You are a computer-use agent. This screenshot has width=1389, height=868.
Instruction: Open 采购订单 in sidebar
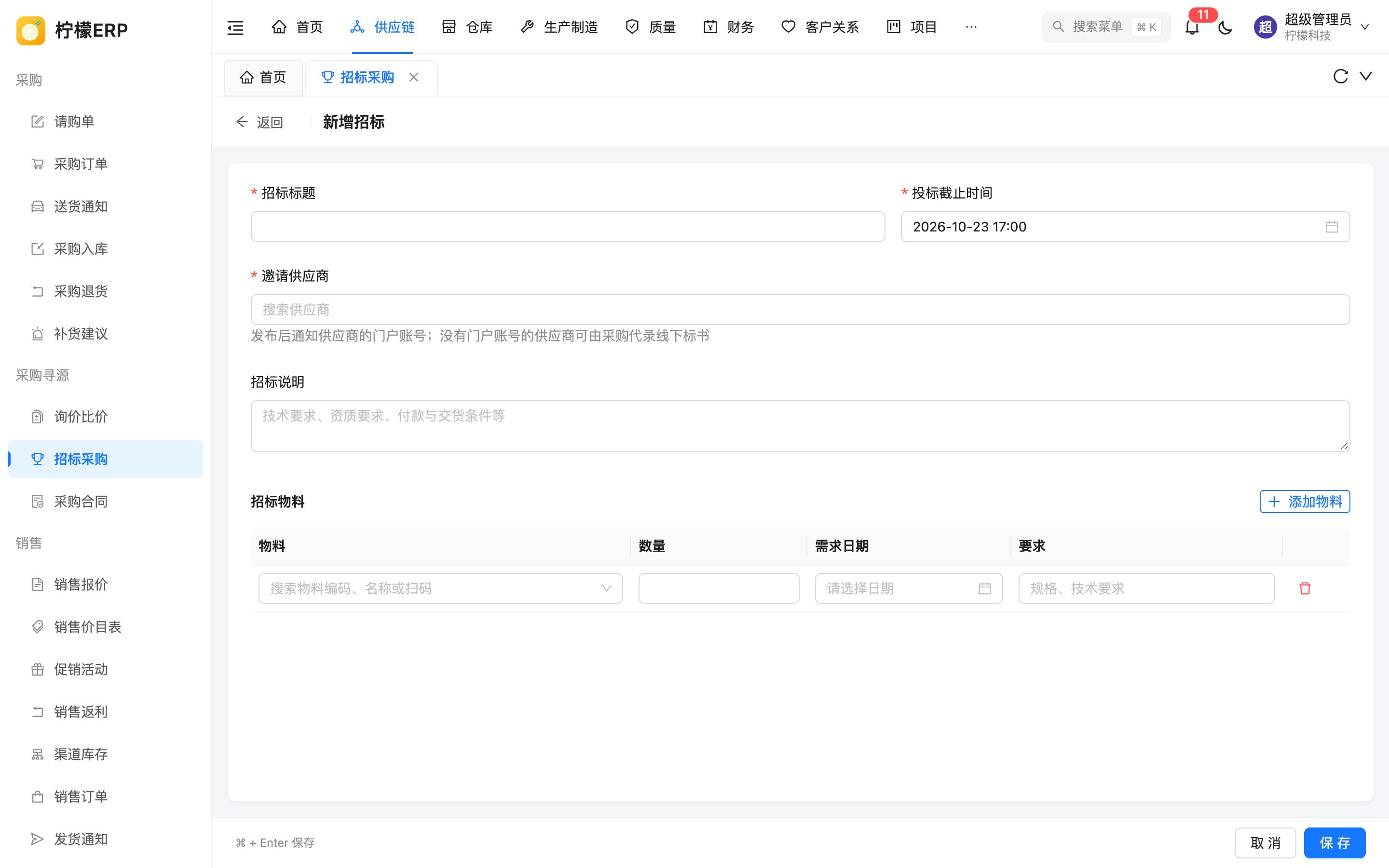click(105, 164)
